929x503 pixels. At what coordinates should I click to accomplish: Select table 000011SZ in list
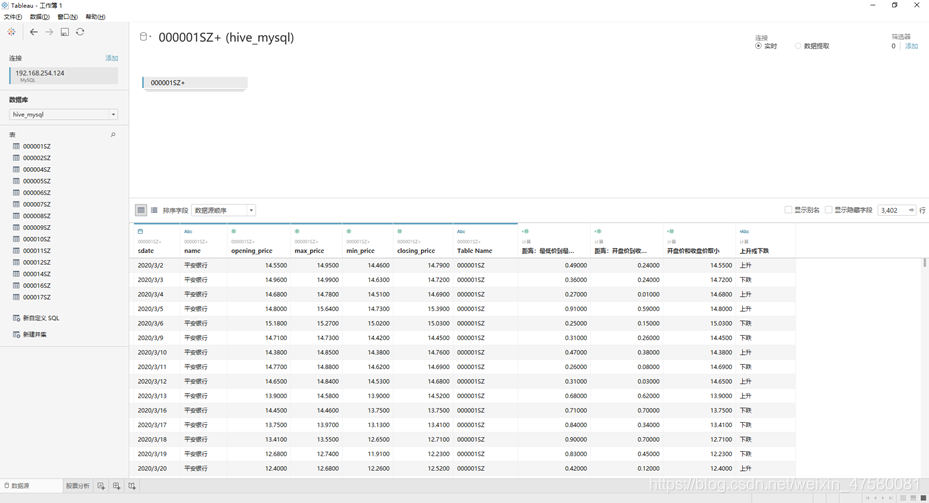click(x=37, y=251)
